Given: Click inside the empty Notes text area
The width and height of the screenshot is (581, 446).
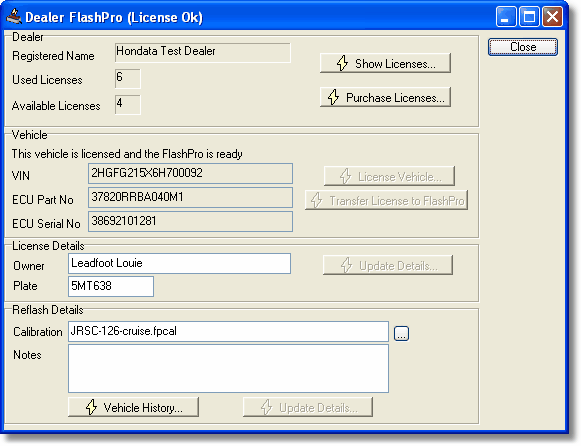Looking at the screenshot, I should 228,369.
